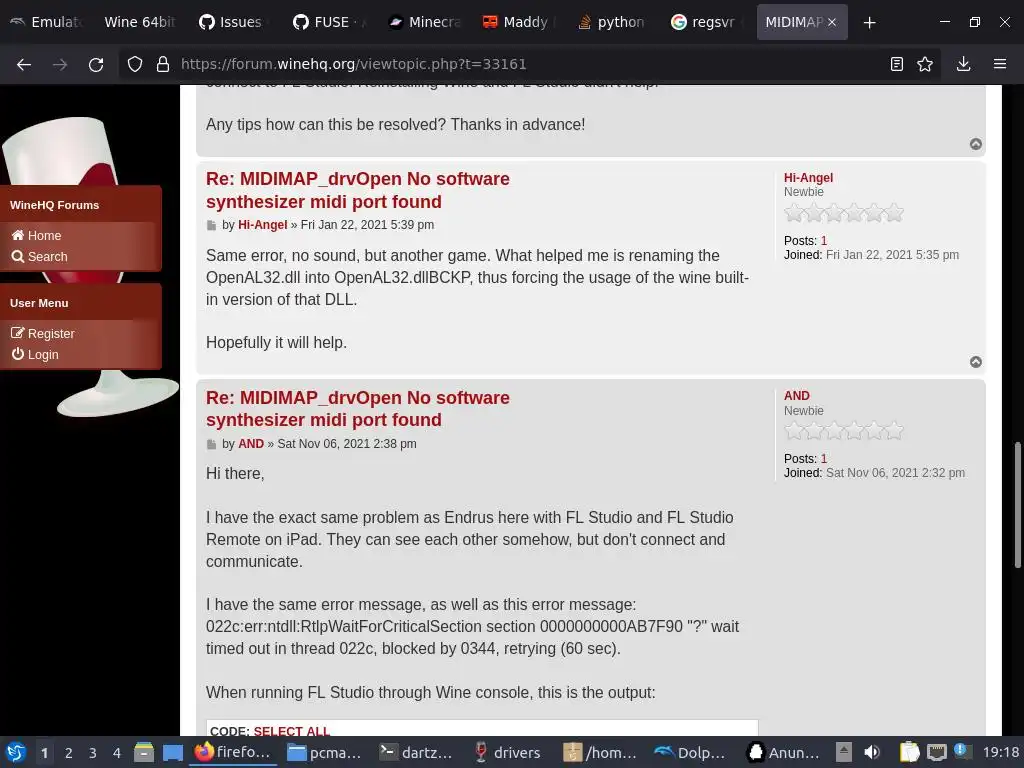Click post icon beside Hi-Angel's byline

[211, 226]
